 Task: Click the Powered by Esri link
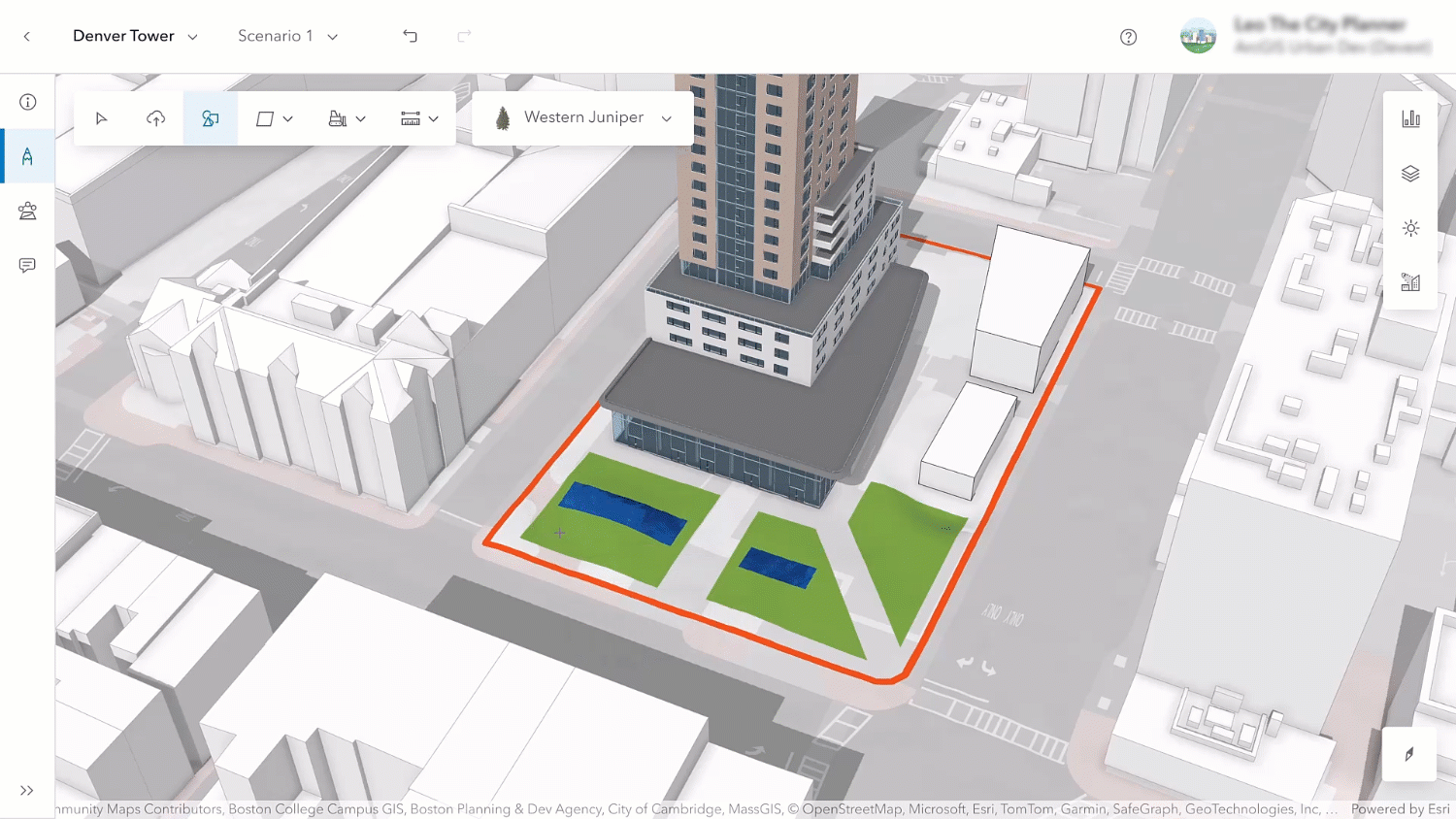(1400, 808)
